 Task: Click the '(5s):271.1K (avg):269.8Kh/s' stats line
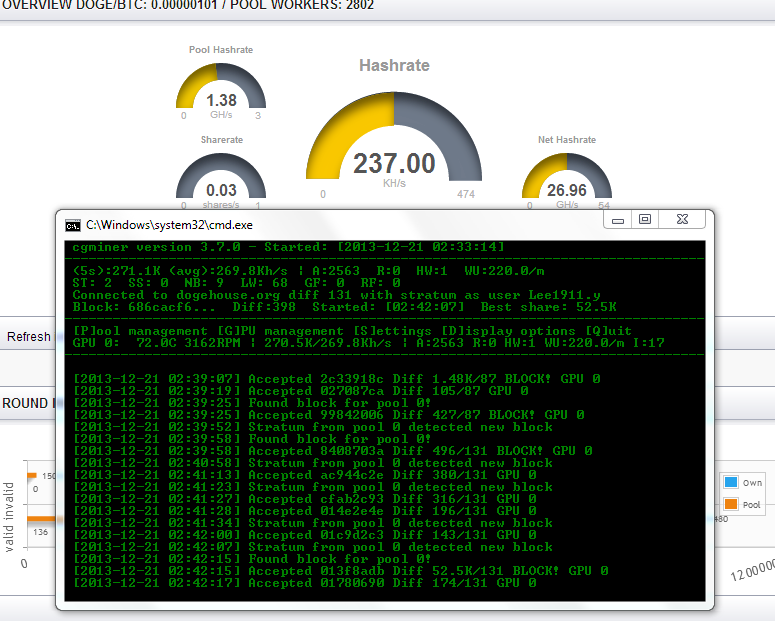[x=308, y=271]
